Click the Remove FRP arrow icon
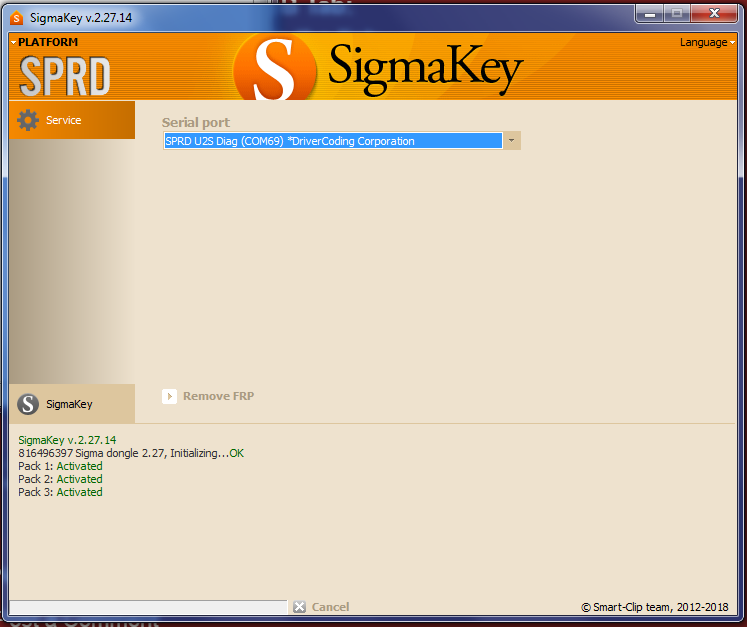The image size is (747, 627). point(170,396)
